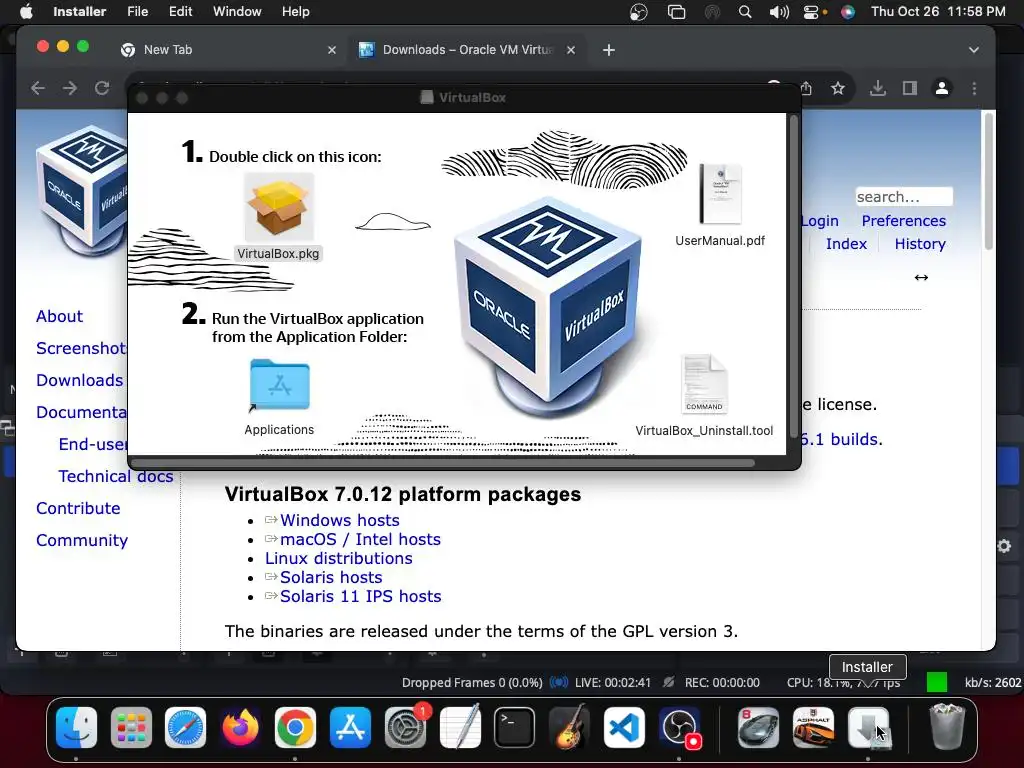
Task: Select the VirtualBox_Uninstall.tool file icon
Action: (x=704, y=383)
